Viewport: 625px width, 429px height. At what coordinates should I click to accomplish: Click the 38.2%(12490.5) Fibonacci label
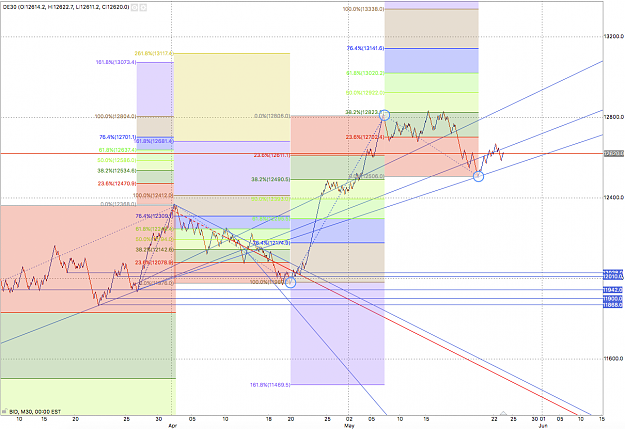pyautogui.click(x=271, y=179)
